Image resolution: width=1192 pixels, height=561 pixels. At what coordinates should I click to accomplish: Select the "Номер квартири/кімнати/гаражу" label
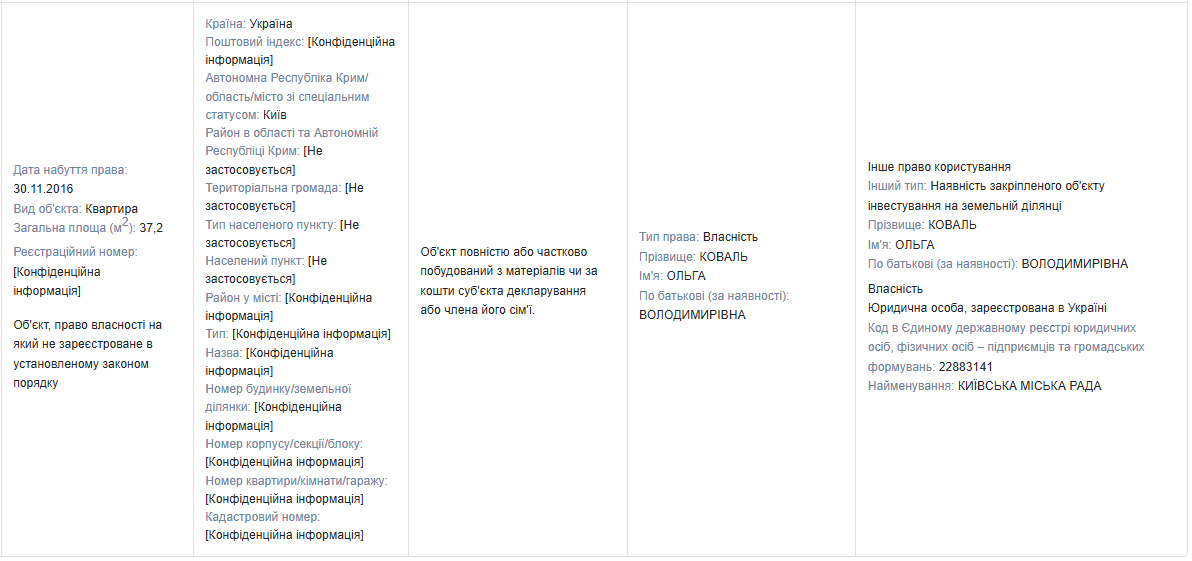tap(296, 481)
